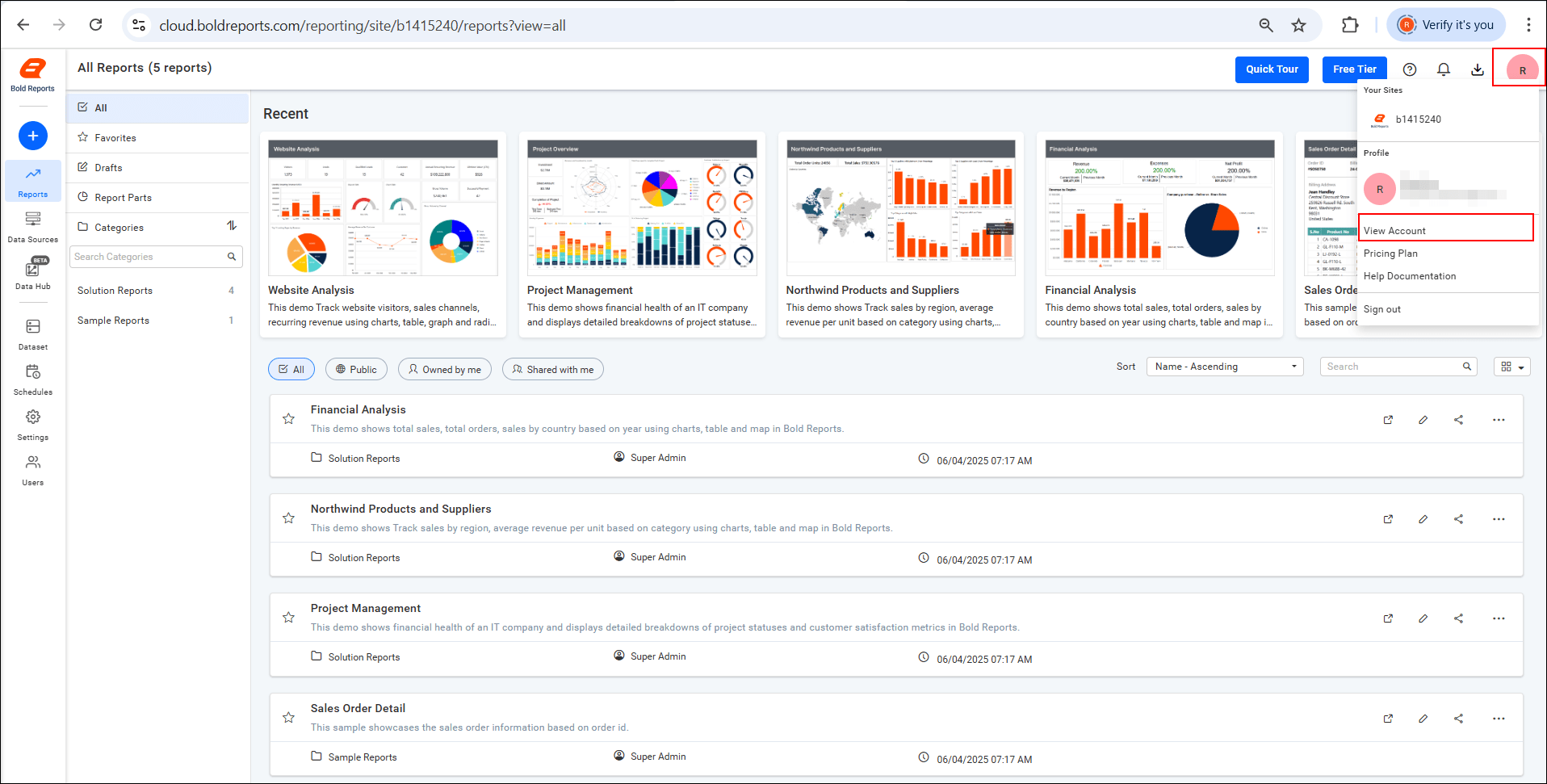The height and width of the screenshot is (784, 1547).
Task: Open more options for Sales Order Detail
Action: coord(1499,719)
